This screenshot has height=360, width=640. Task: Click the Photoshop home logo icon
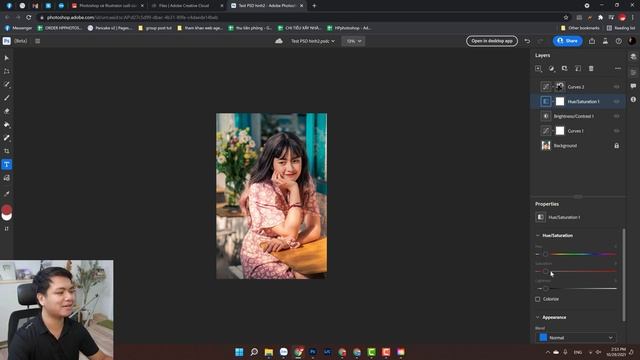coord(7,41)
